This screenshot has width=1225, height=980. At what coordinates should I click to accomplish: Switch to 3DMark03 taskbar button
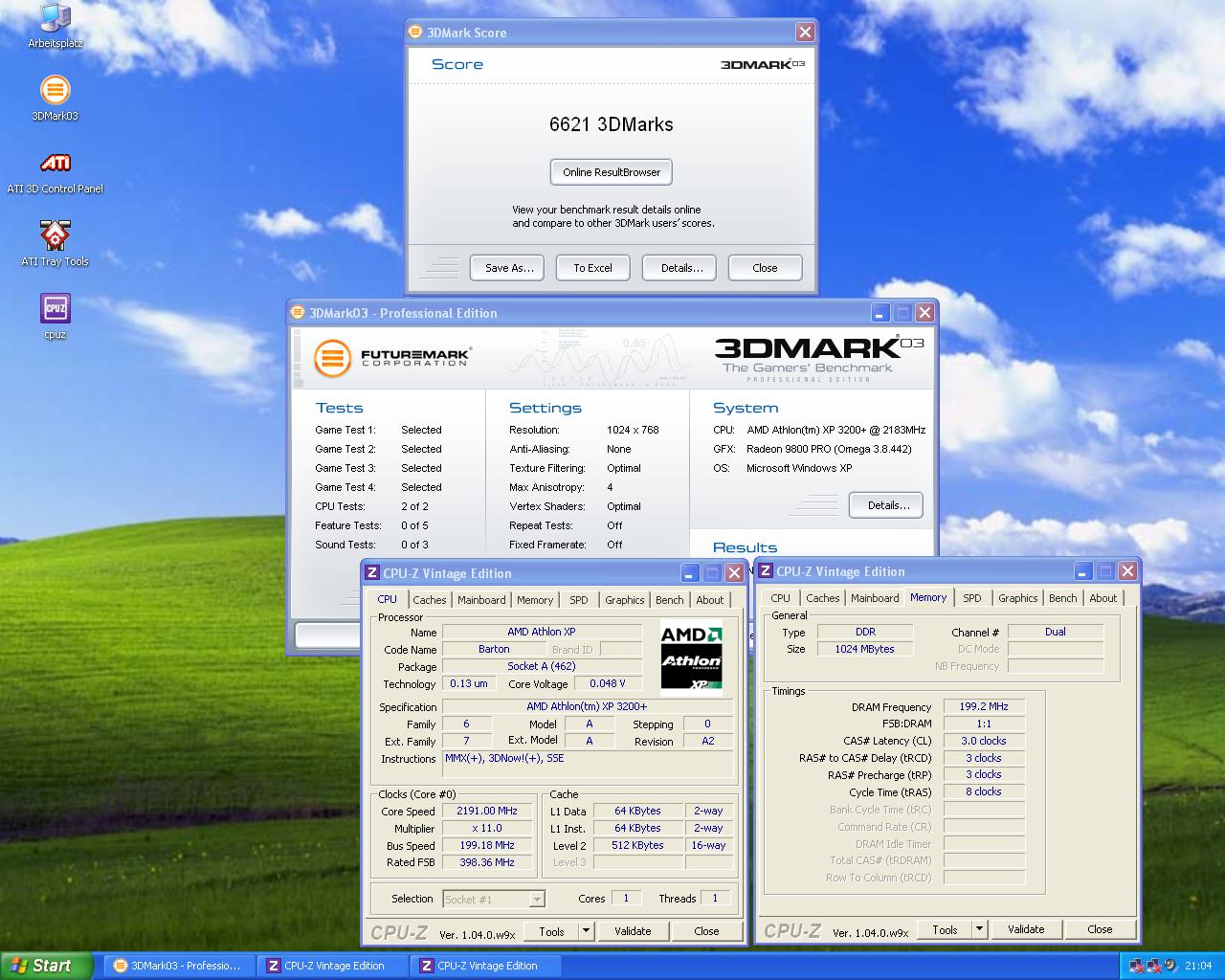tap(177, 966)
